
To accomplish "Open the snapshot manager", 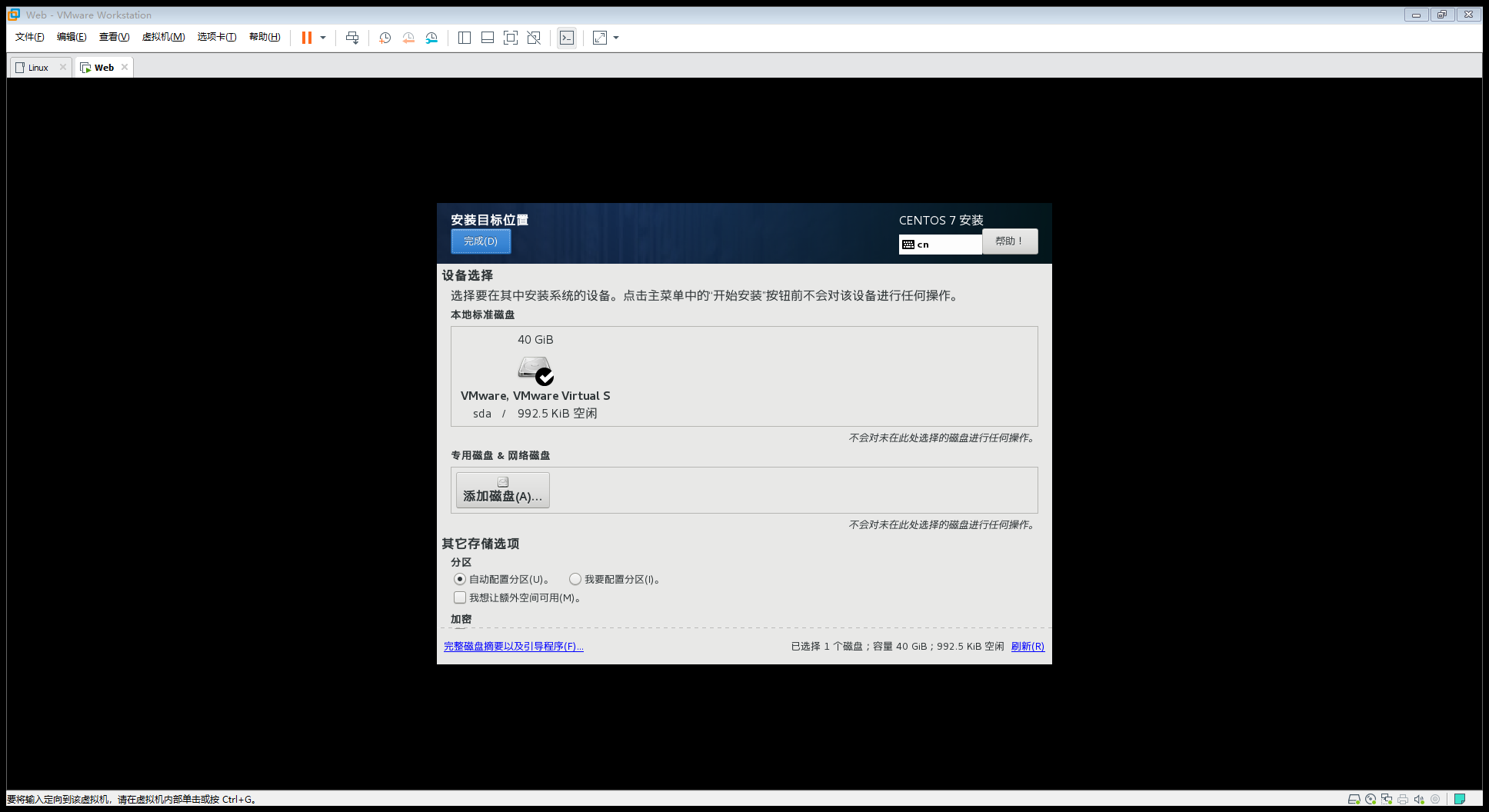I will coord(431,38).
